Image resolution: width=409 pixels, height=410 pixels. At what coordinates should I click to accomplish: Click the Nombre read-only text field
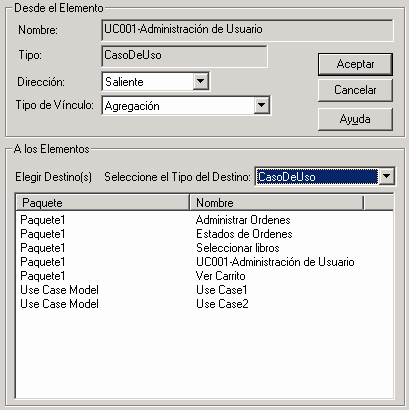[247, 30]
